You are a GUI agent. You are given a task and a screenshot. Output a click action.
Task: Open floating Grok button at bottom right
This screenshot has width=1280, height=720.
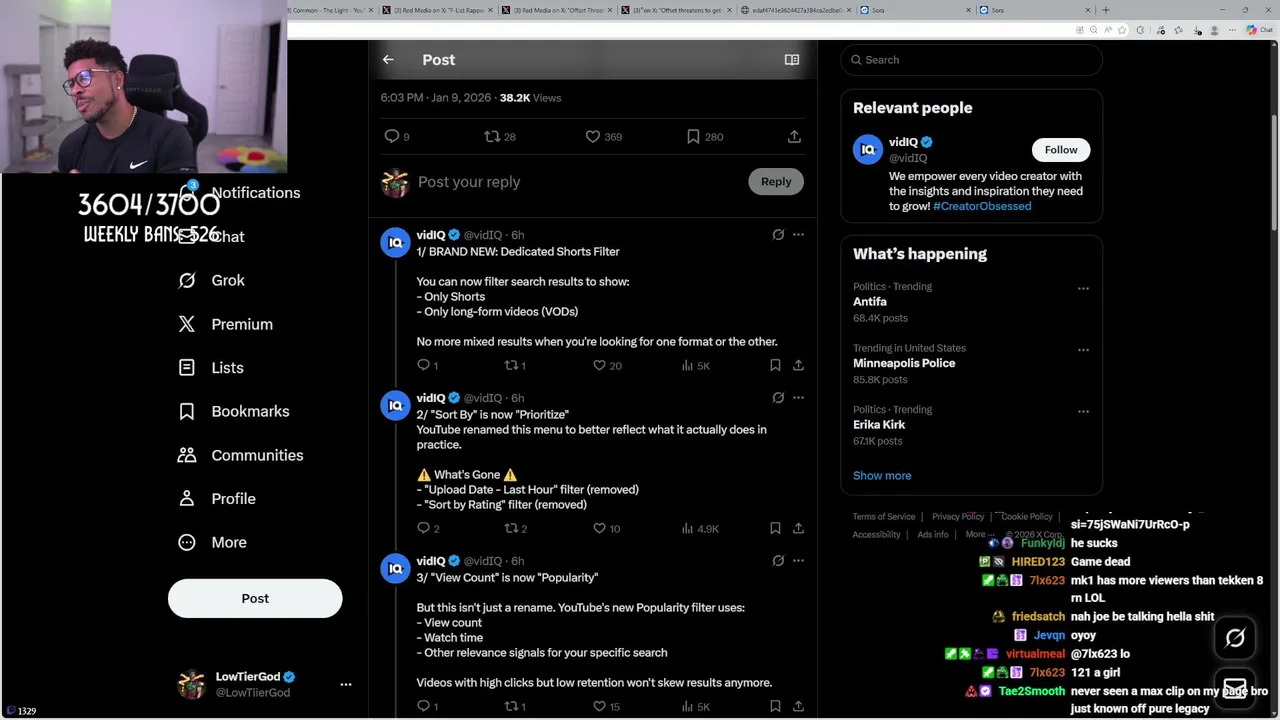coord(1235,638)
